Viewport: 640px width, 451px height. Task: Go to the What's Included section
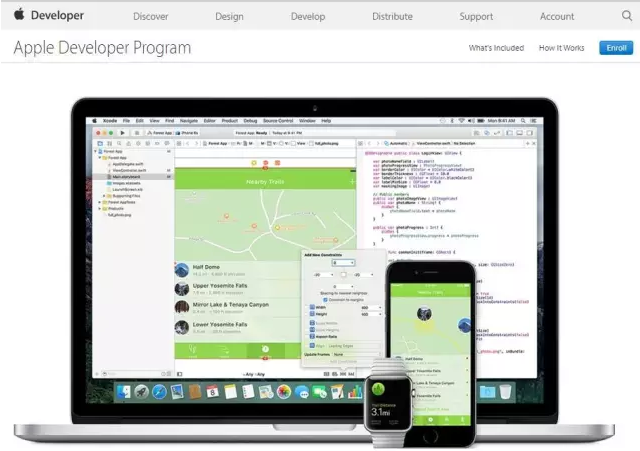point(496,48)
